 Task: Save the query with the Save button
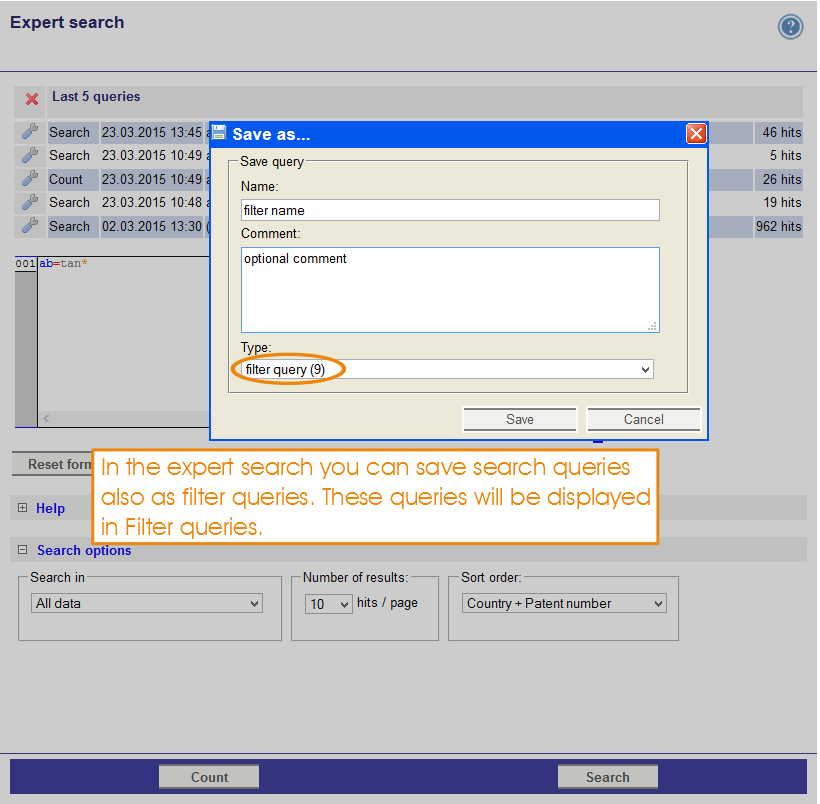click(519, 420)
